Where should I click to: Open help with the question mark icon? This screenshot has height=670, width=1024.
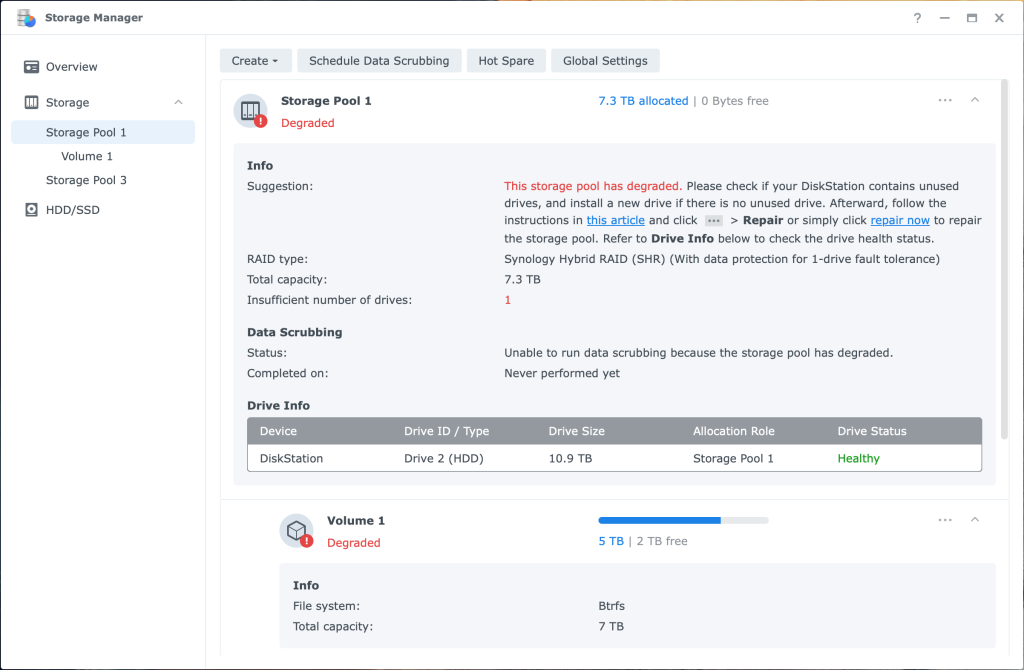tap(917, 18)
